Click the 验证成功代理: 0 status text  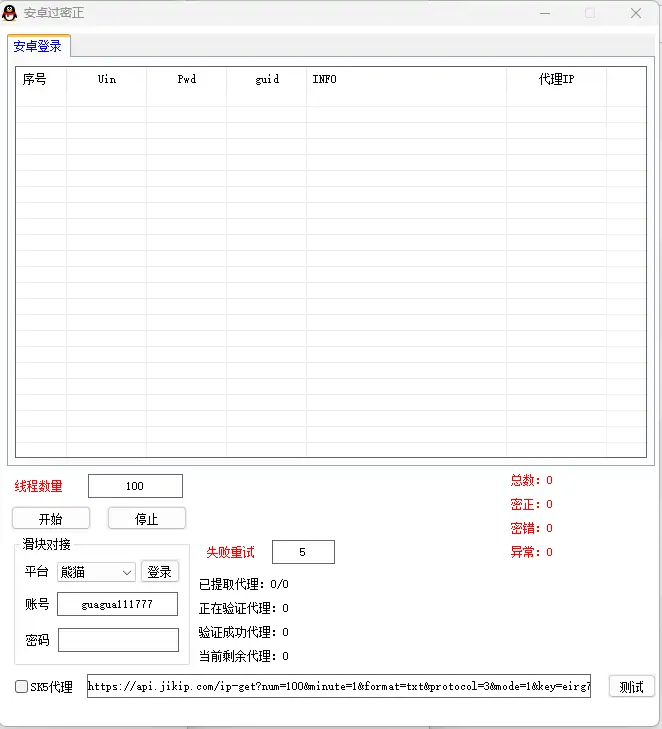pyautogui.click(x=244, y=632)
